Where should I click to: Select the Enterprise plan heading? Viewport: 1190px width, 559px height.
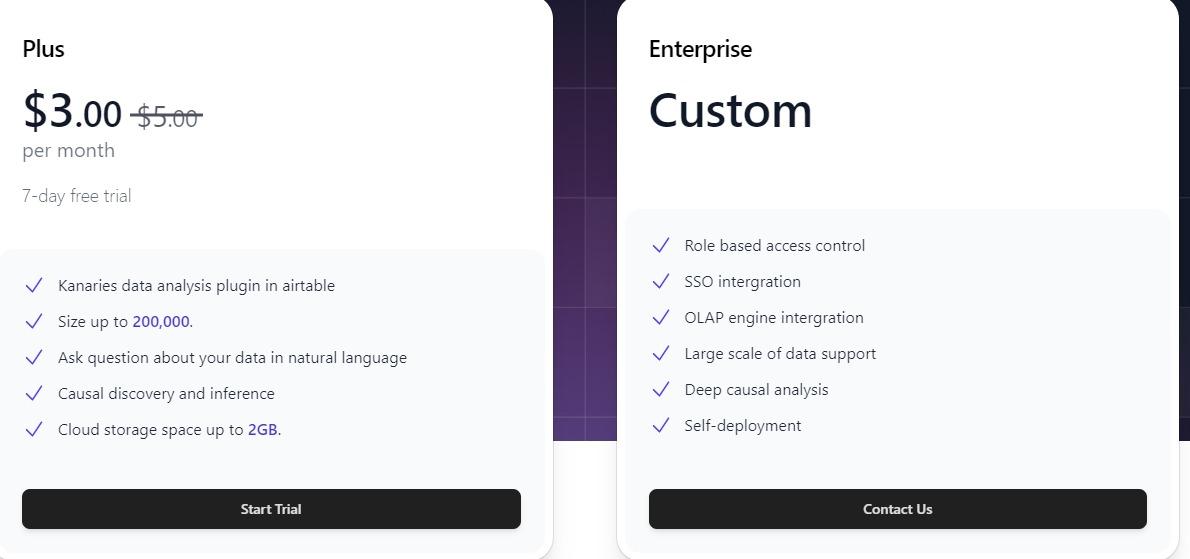click(700, 49)
